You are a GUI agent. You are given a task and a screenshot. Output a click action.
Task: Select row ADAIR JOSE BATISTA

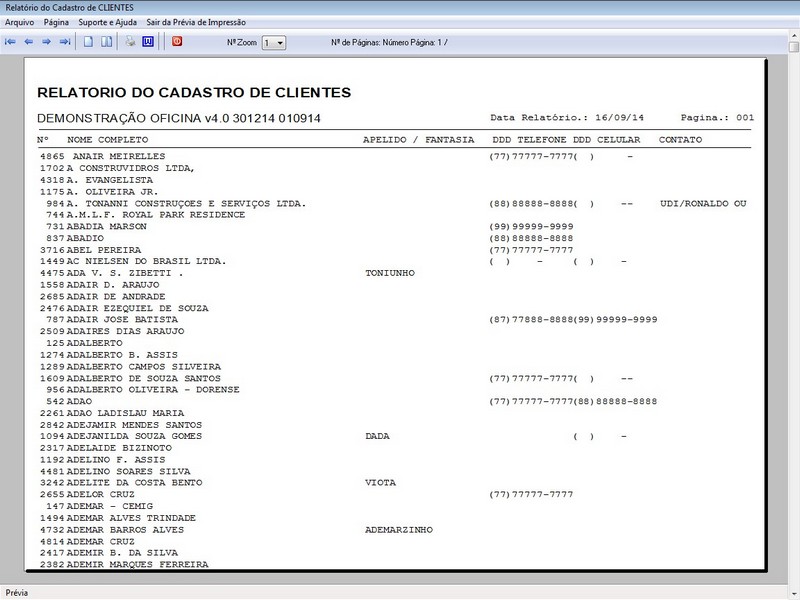coord(393,319)
